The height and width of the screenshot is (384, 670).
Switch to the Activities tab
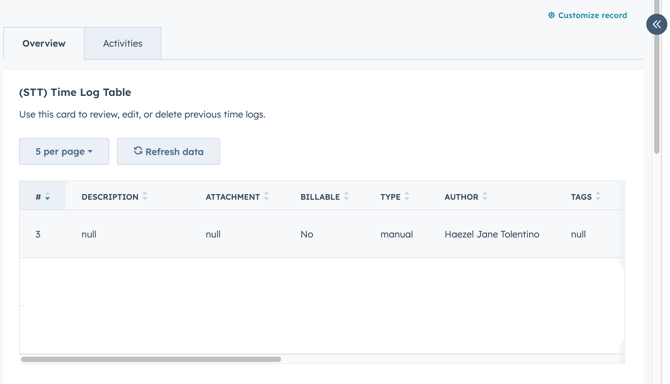[x=123, y=44]
